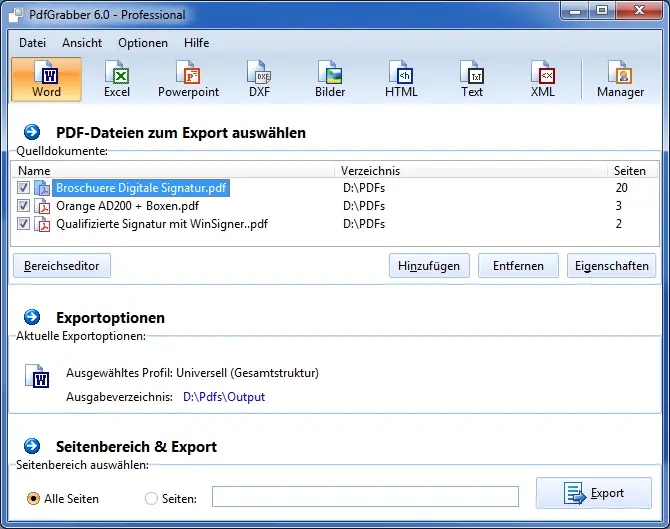
Task: Click arrow icon beside Exportoptionen heading
Action: tap(32, 317)
